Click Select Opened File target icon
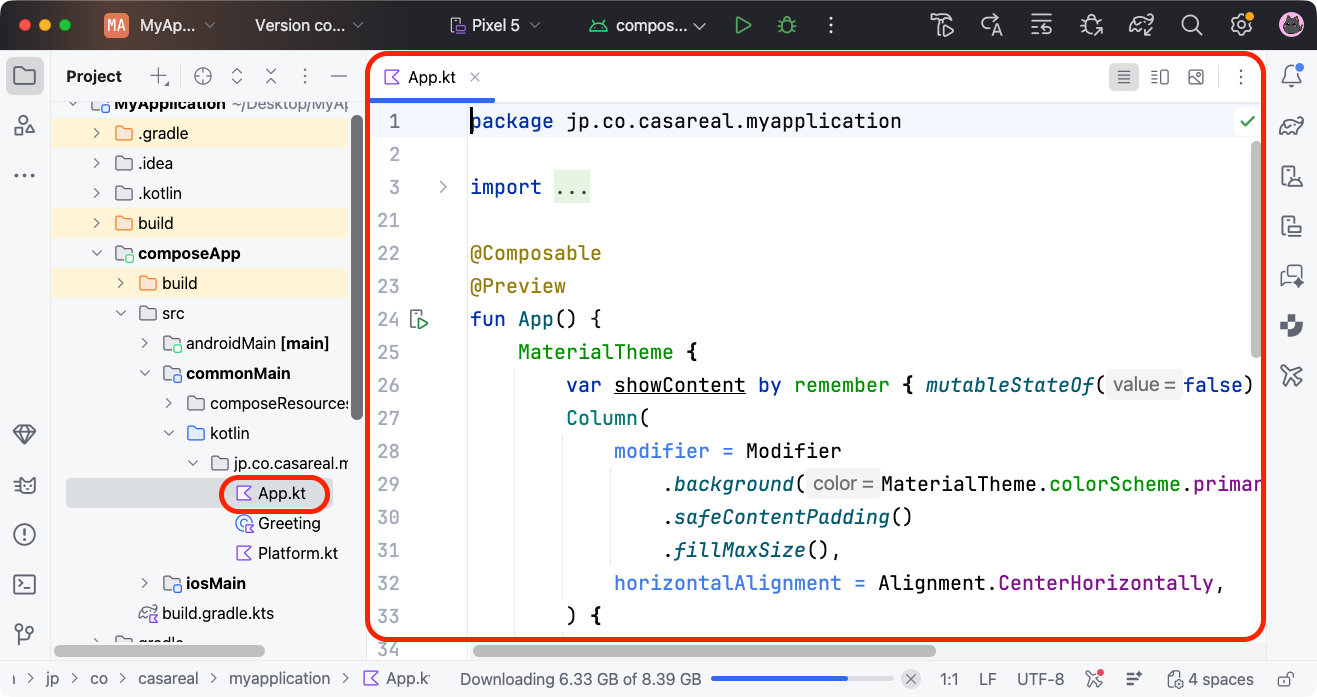Image resolution: width=1317 pixels, height=697 pixels. point(203,76)
